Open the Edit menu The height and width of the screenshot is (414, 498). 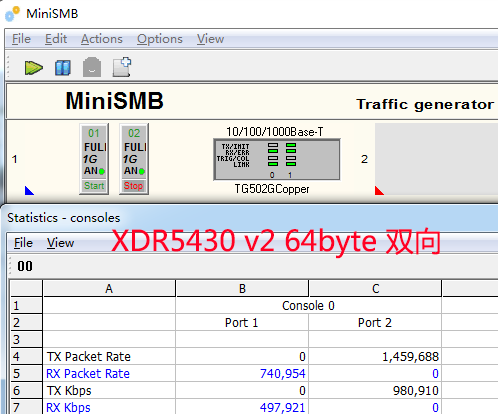(56, 39)
